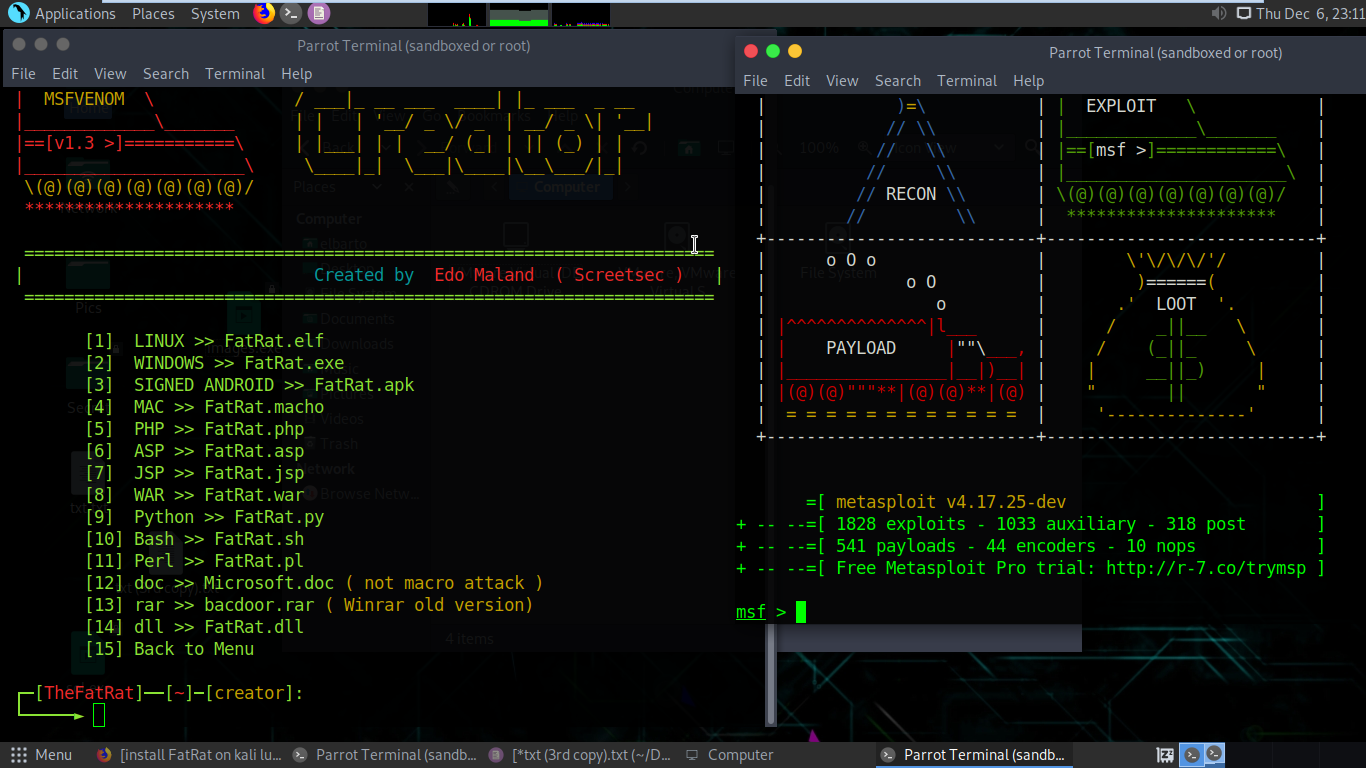1366x768 pixels.
Task: Switch to active Parrot Terminal taskbar entry
Action: 974,755
